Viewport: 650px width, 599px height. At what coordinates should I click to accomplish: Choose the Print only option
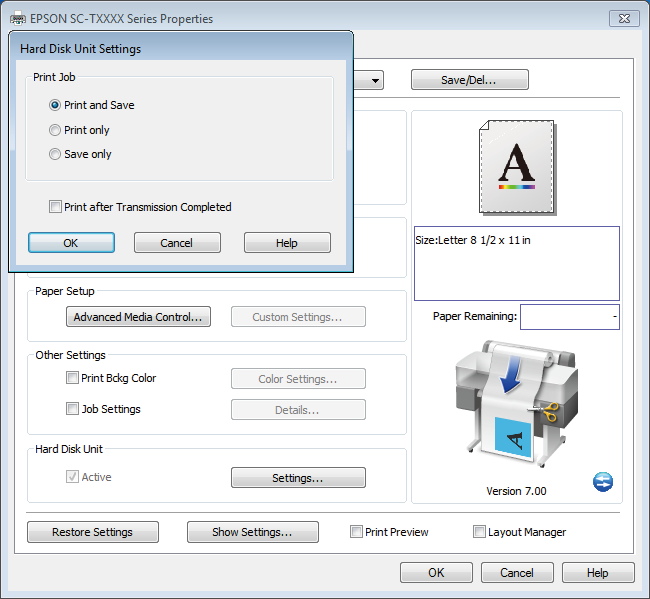[x=55, y=130]
